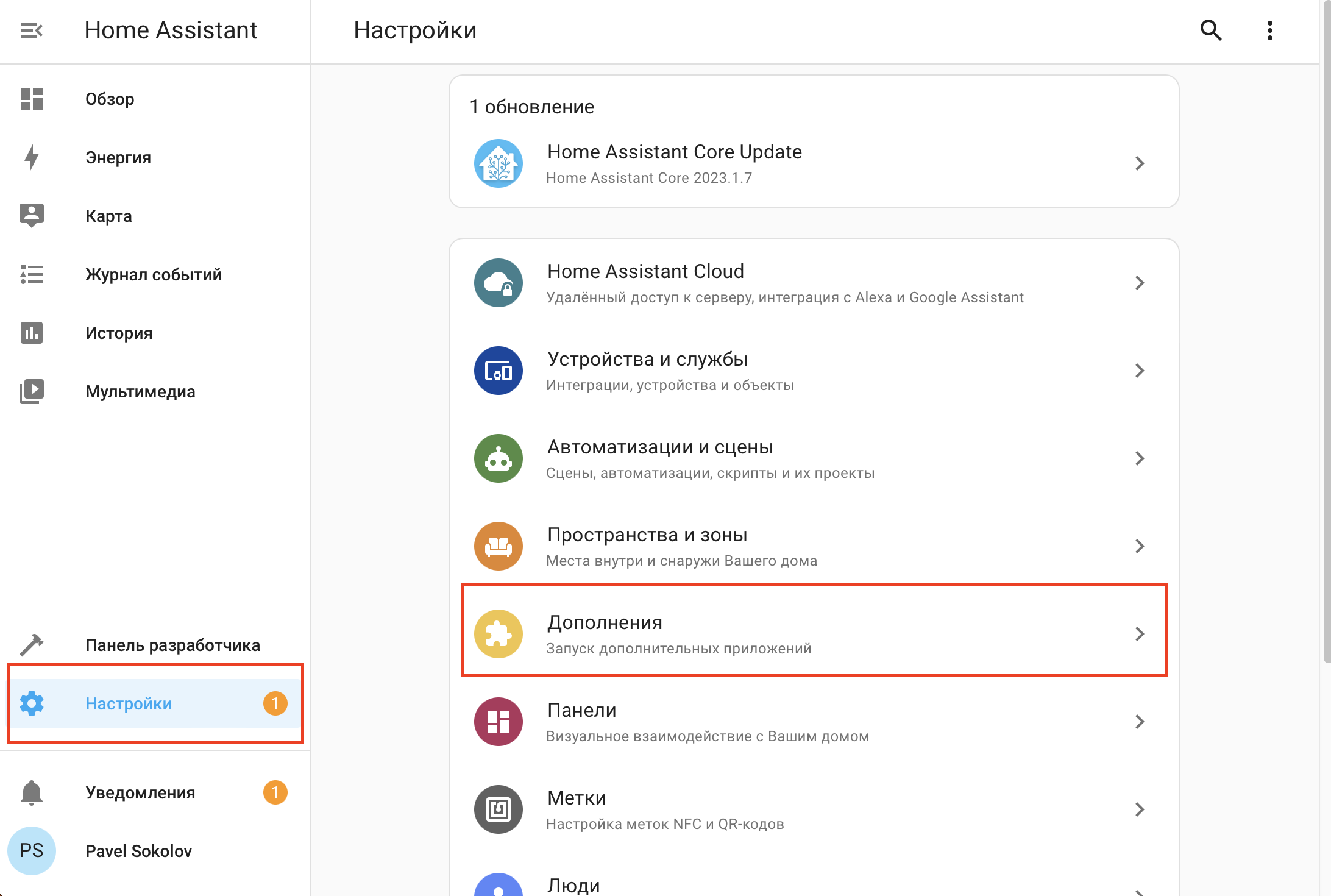The image size is (1331, 896).
Task: Click the robot Автоматизации icon
Action: tap(498, 458)
